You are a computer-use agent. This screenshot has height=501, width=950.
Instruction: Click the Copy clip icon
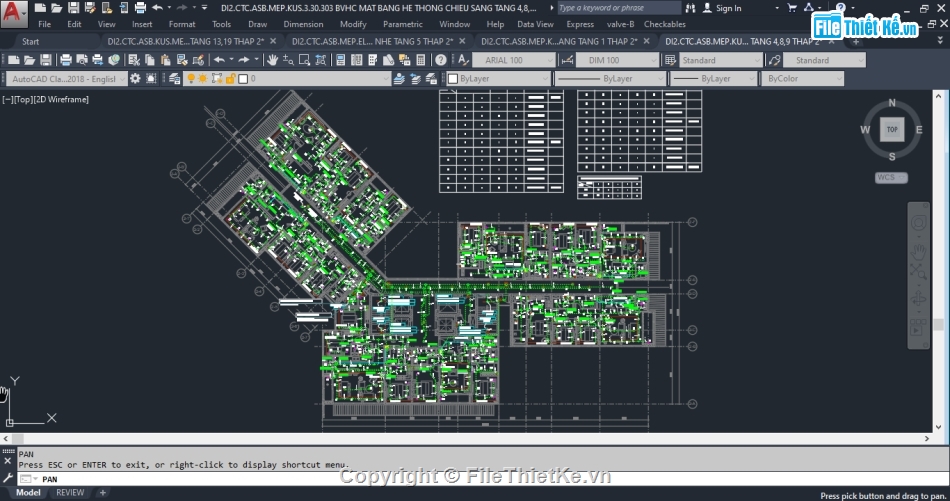(150, 60)
